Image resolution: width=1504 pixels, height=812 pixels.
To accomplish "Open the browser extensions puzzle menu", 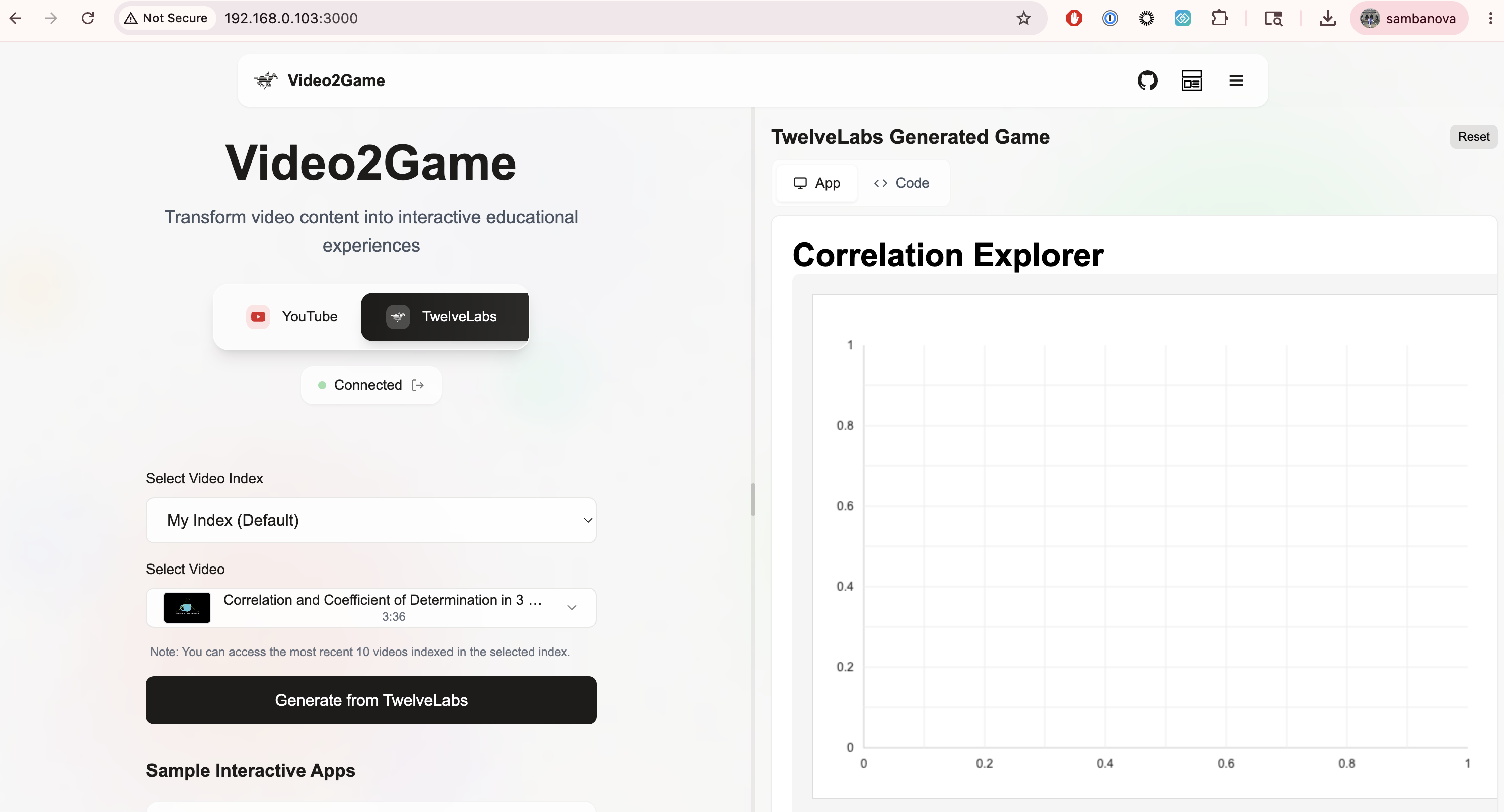I will click(1219, 18).
